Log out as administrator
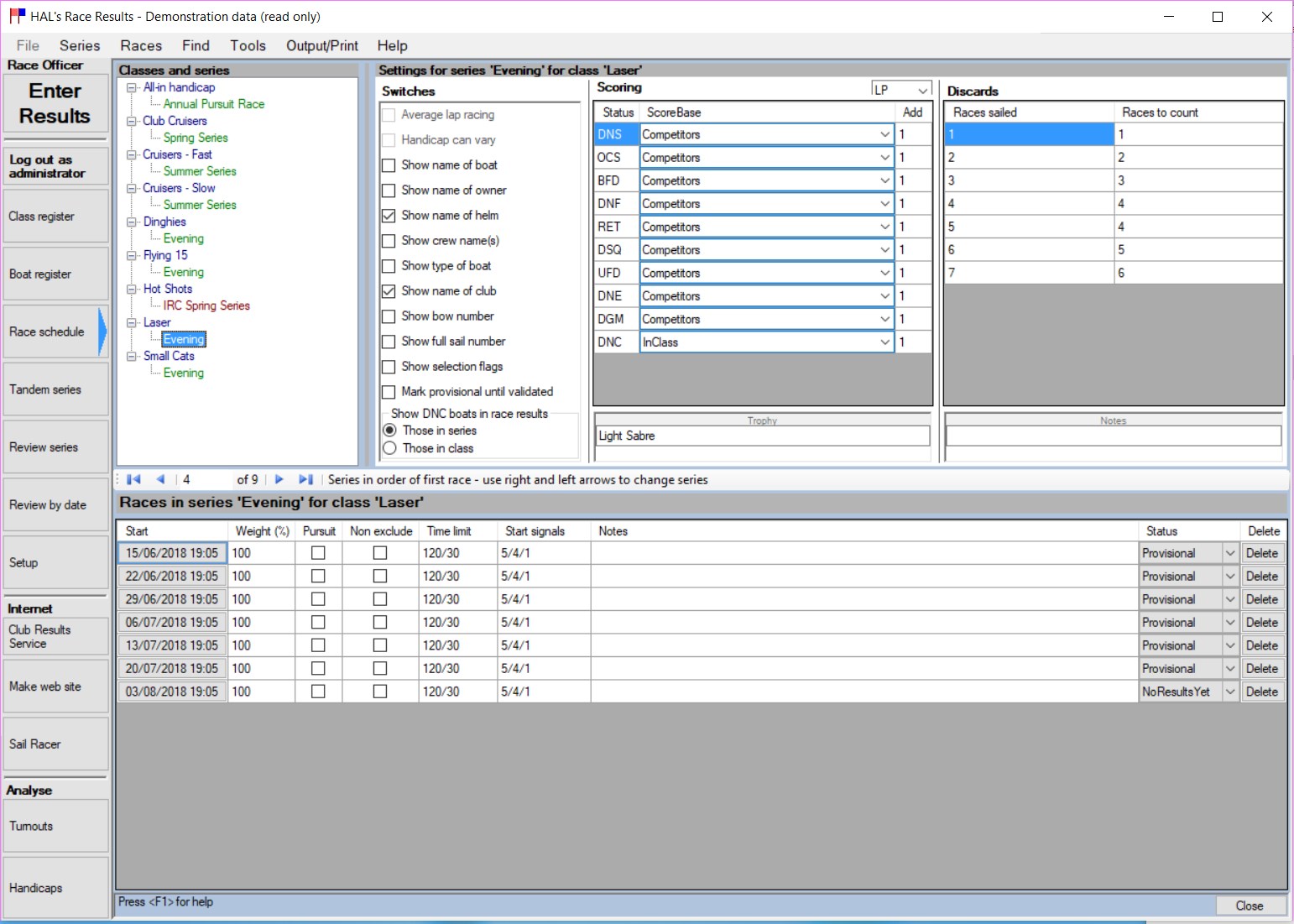Image resolution: width=1294 pixels, height=924 pixels. [55, 166]
